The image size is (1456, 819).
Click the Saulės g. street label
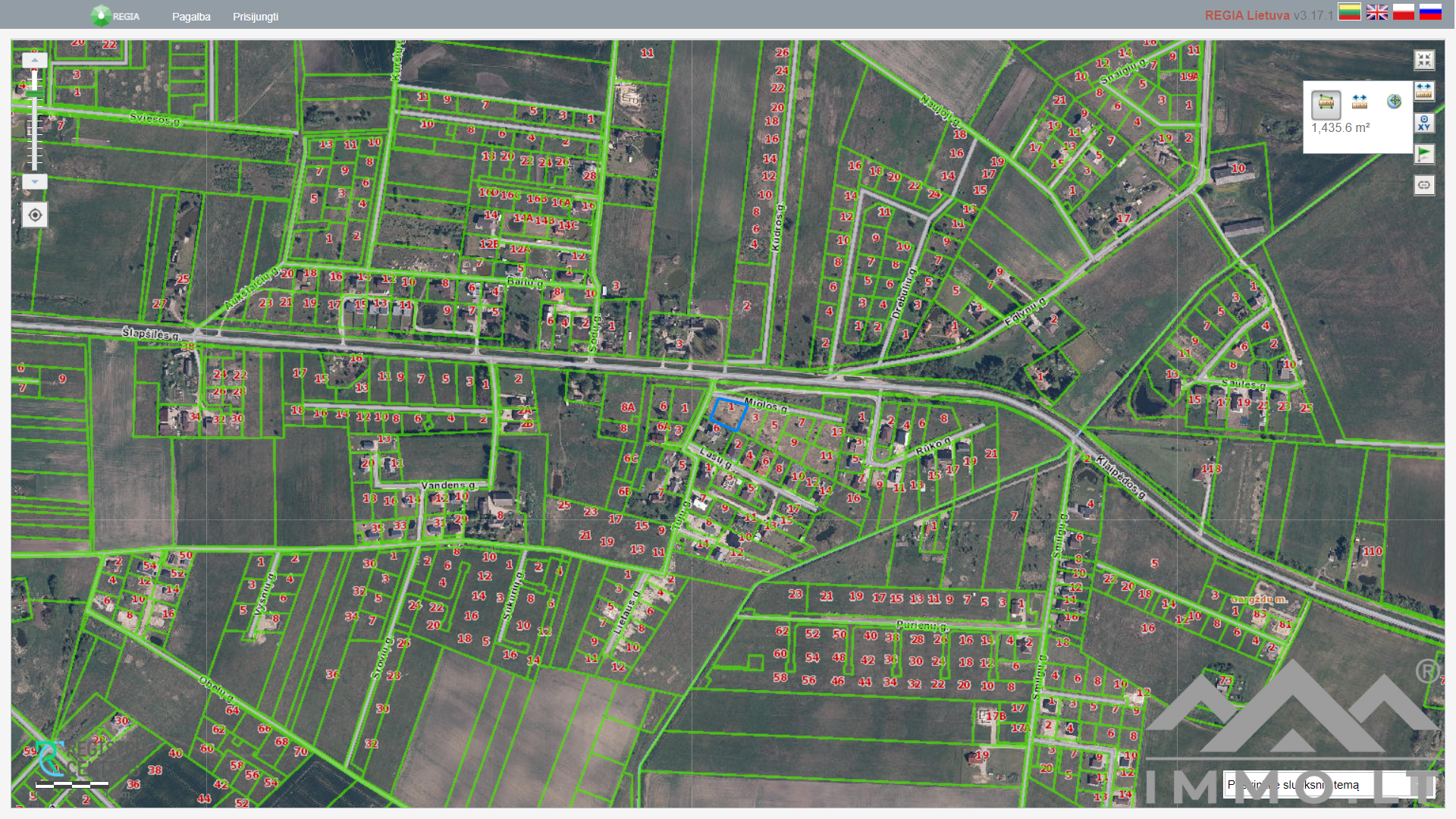(1243, 384)
